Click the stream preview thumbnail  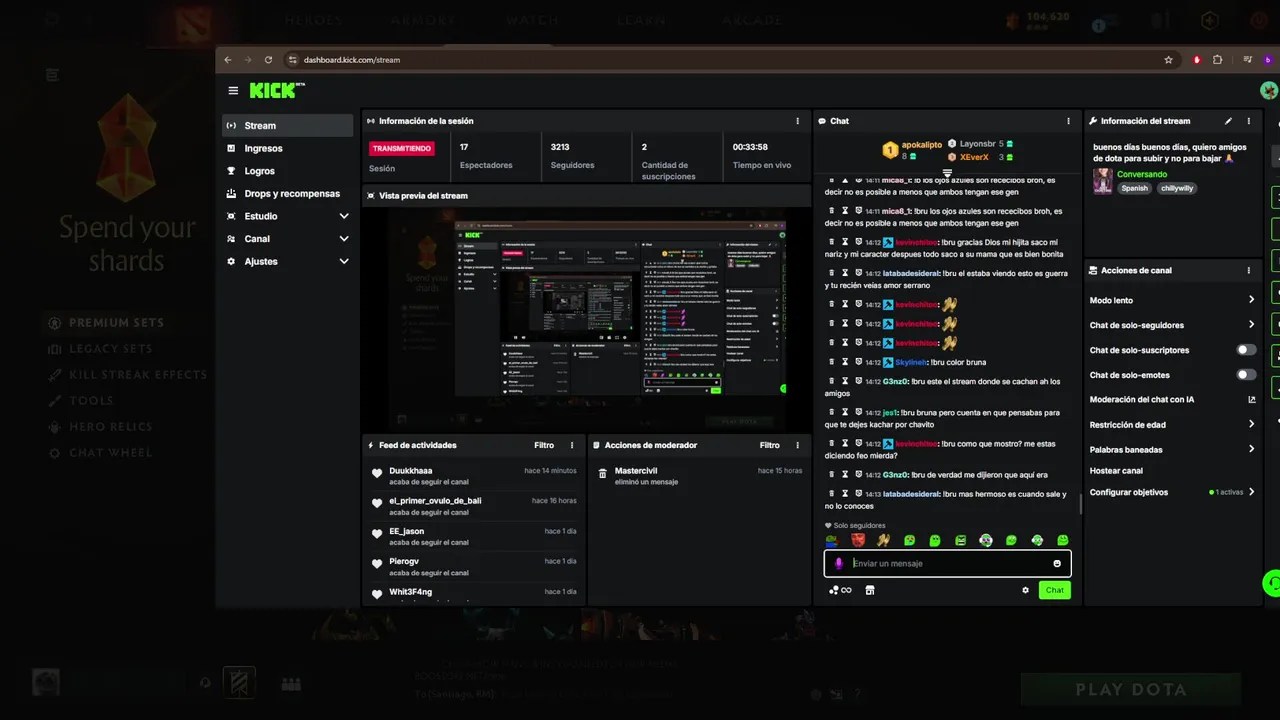click(586, 318)
